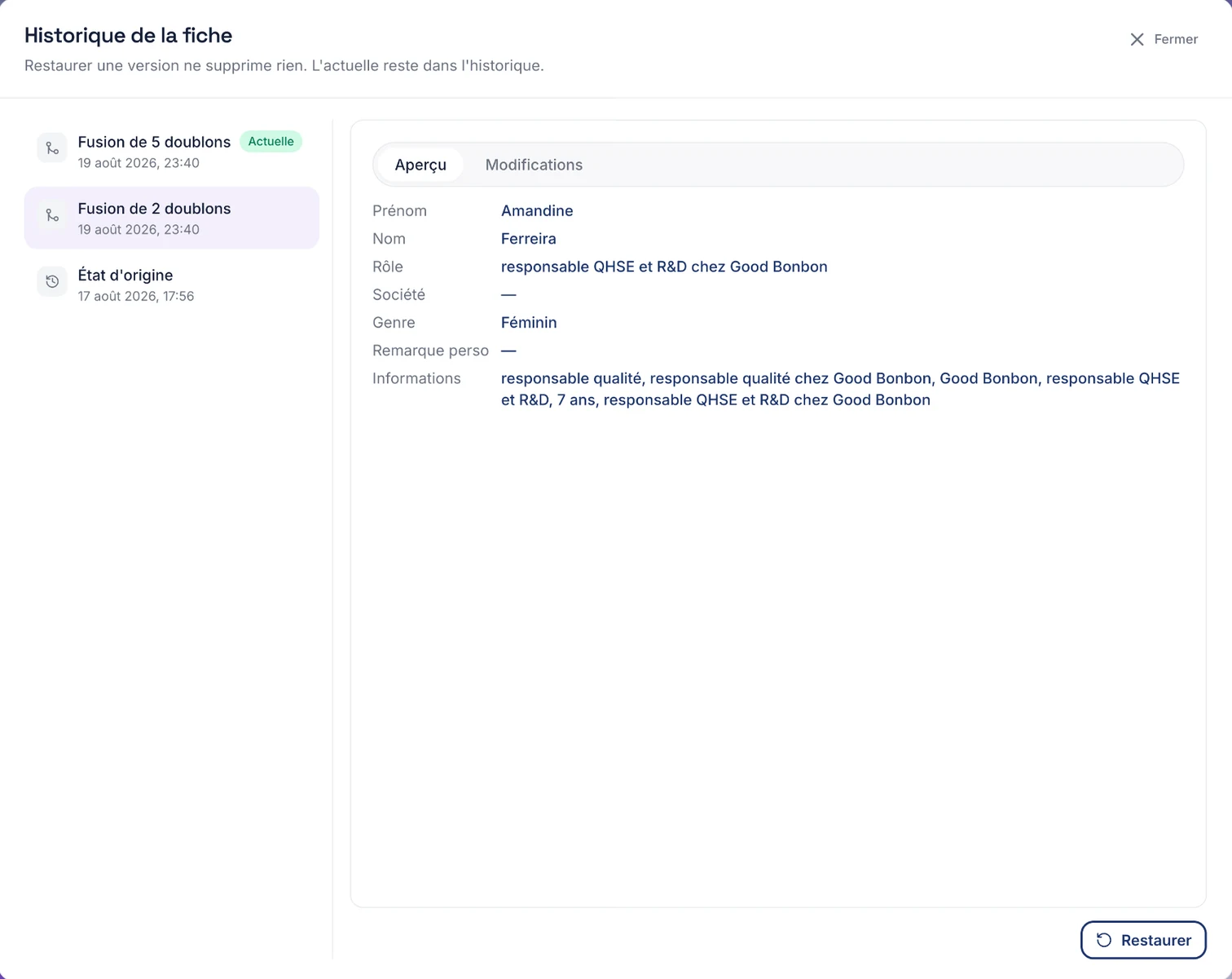This screenshot has height=979, width=1232.
Task: Click the Genre value Féminin
Action: pos(529,322)
